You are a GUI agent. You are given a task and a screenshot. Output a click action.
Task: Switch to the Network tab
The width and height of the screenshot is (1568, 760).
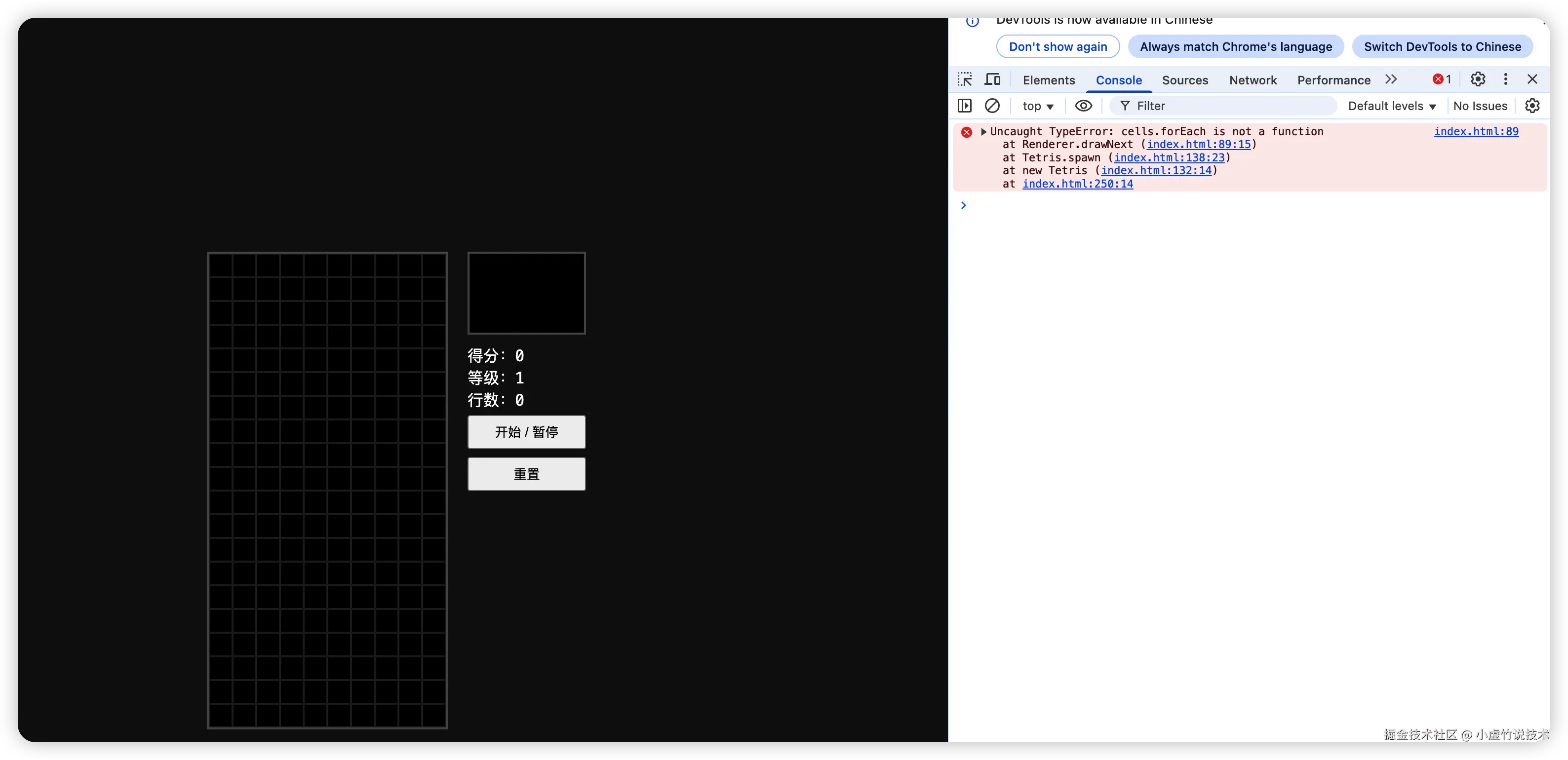(x=1253, y=80)
